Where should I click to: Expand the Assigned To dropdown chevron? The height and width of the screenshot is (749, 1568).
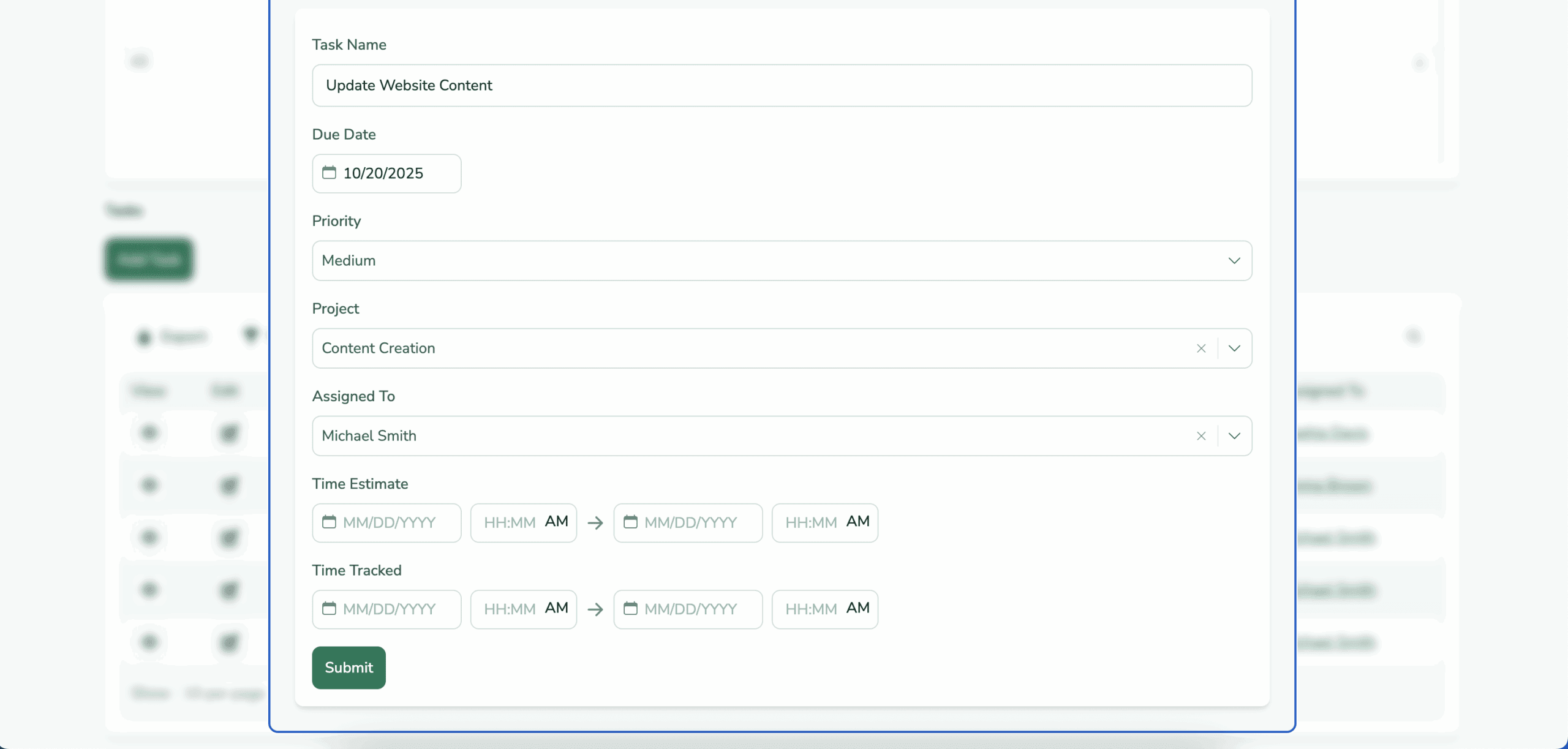(1234, 436)
